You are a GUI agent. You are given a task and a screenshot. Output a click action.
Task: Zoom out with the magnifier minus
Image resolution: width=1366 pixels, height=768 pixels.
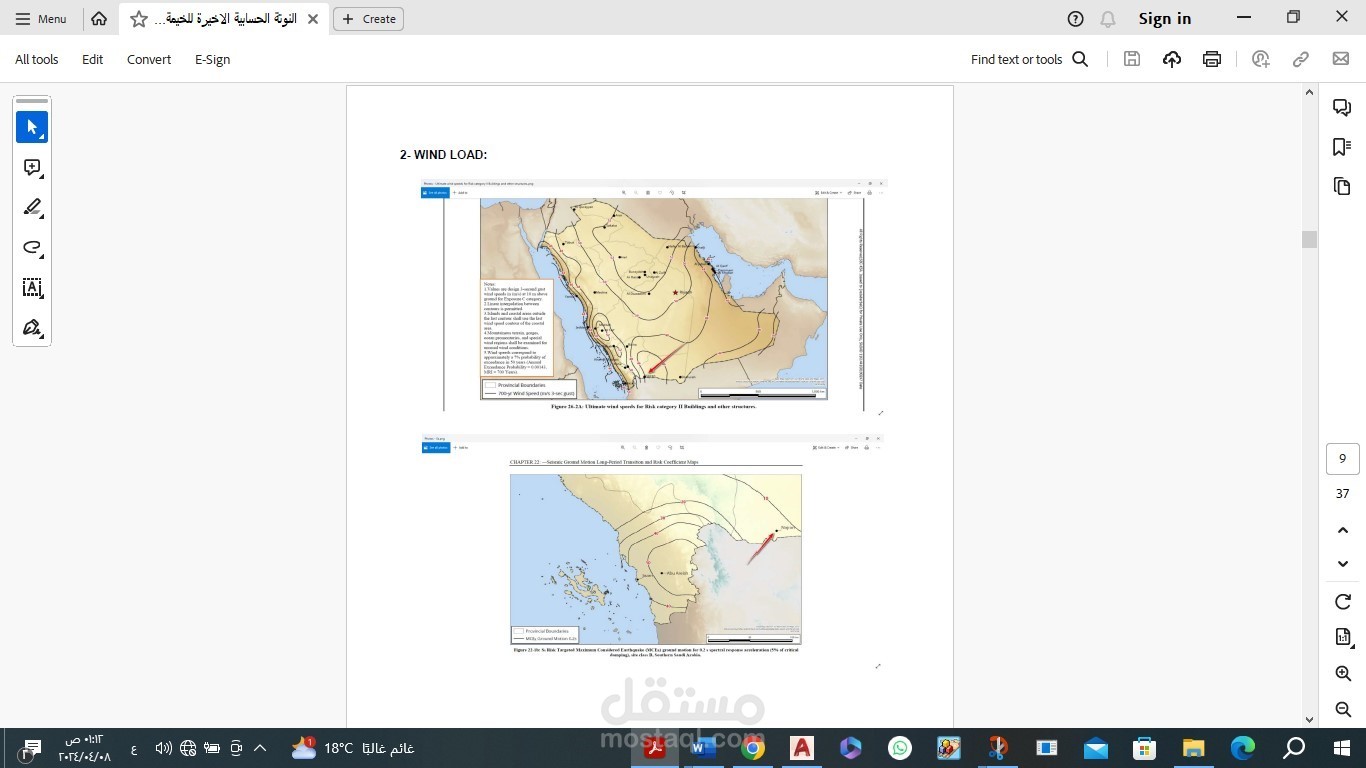click(1343, 709)
